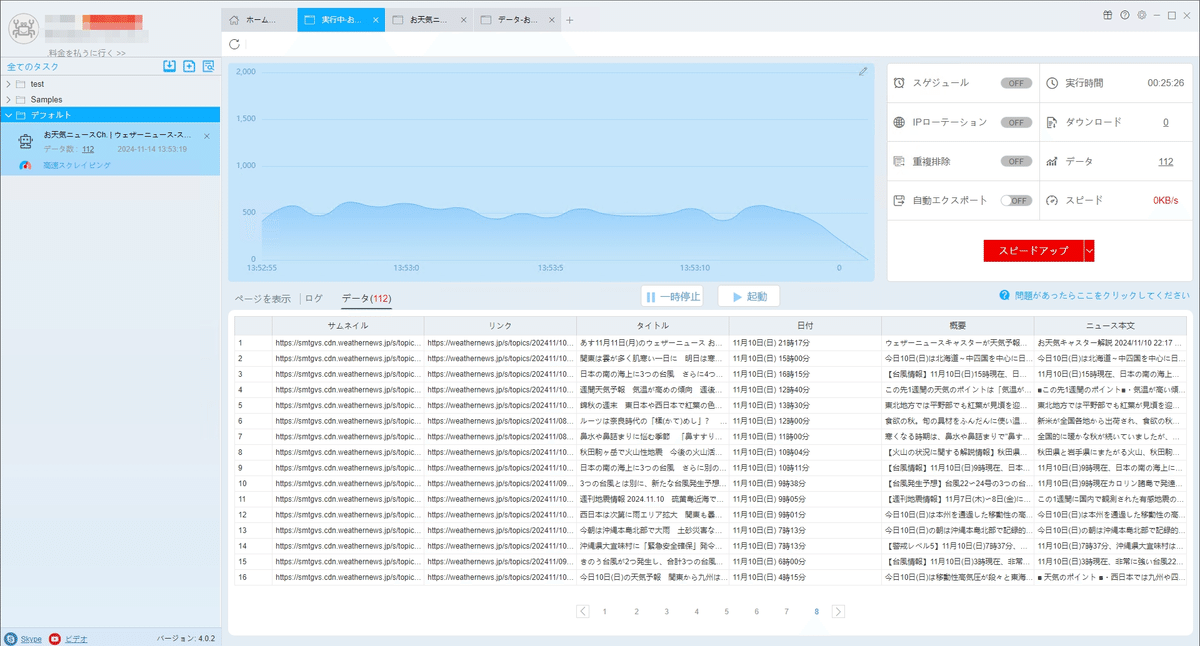Toggle the スケジュール OFF switch
Image resolution: width=1200 pixels, height=646 pixels.
point(1016,83)
